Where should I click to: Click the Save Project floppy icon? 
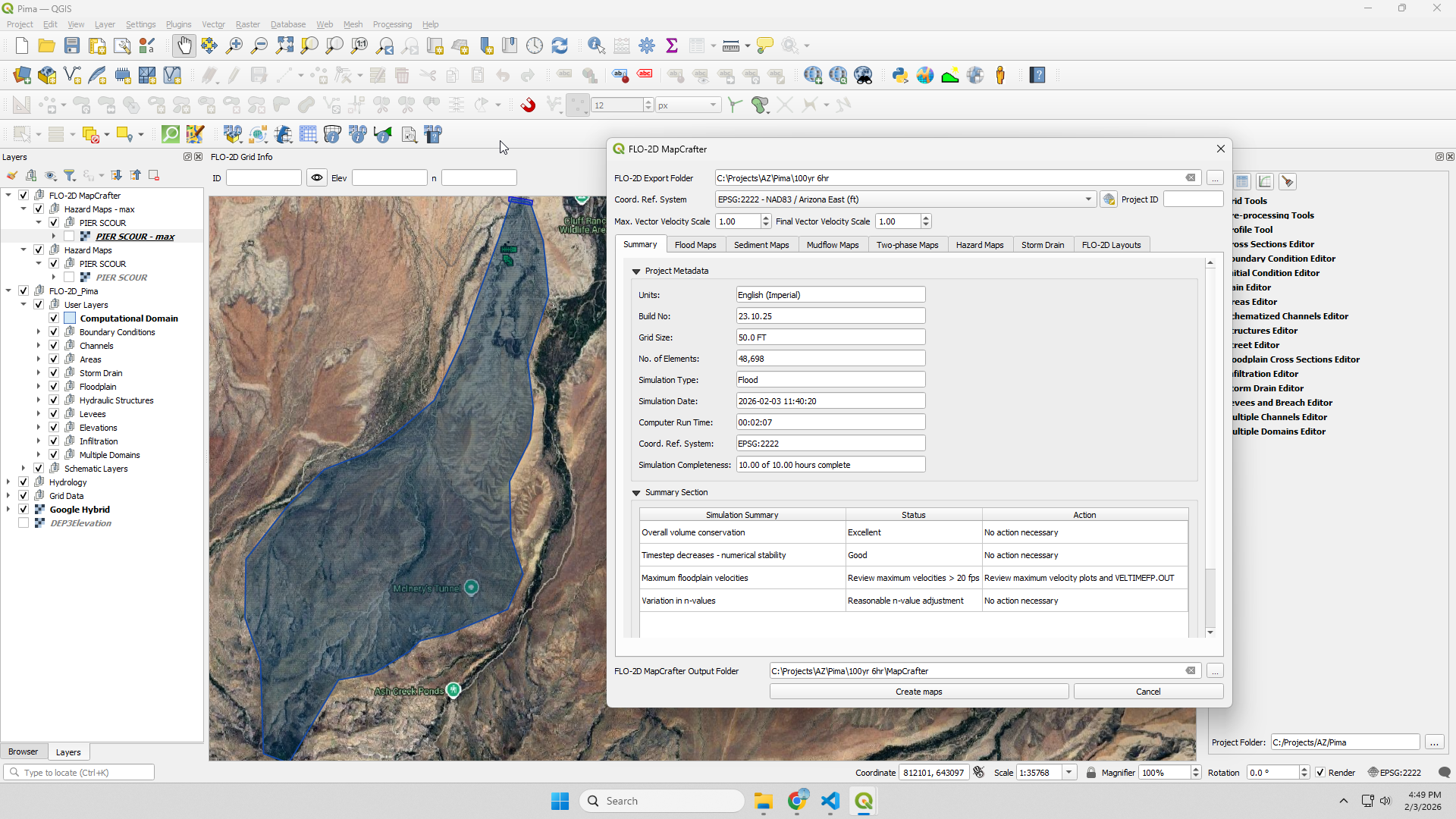tap(72, 45)
